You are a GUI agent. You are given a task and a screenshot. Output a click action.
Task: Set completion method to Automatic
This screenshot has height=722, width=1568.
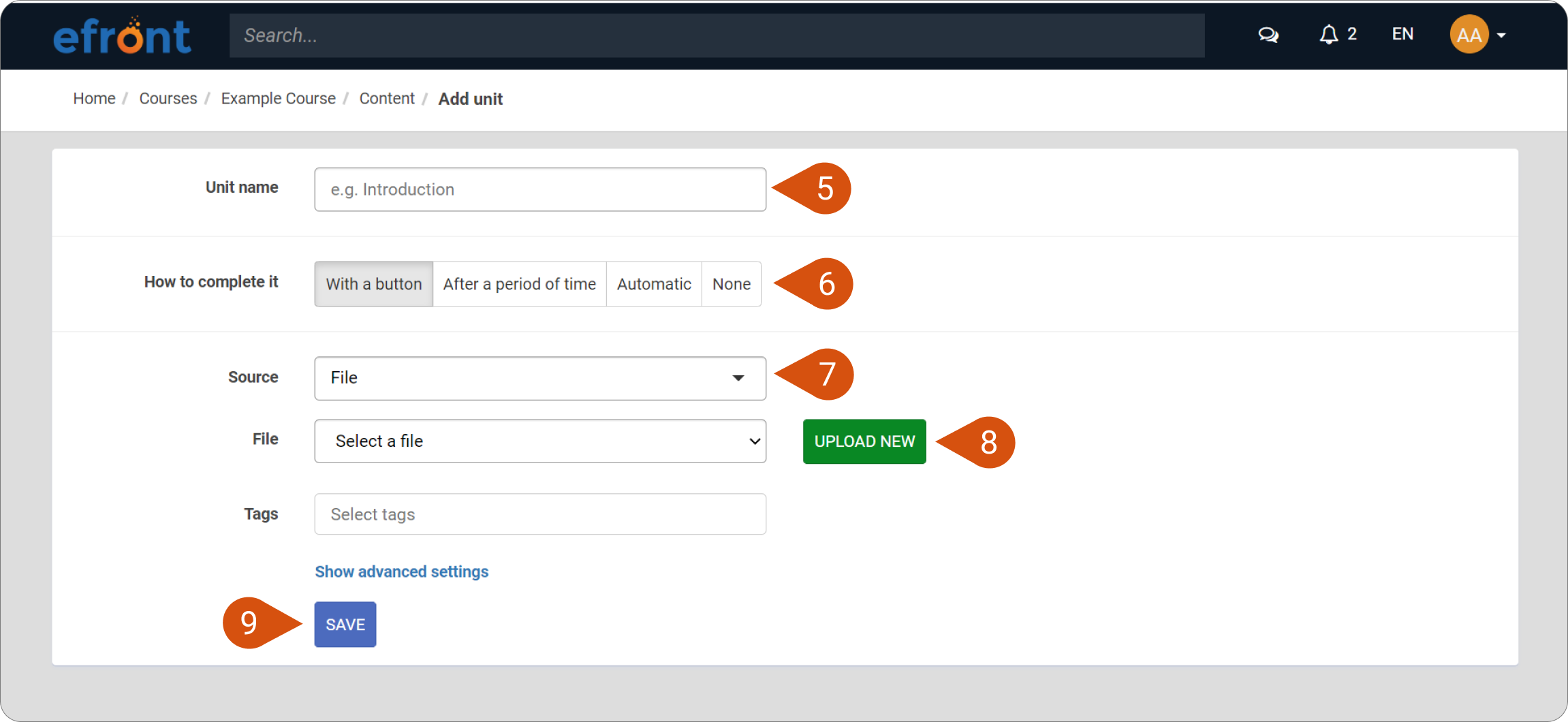[x=653, y=283]
